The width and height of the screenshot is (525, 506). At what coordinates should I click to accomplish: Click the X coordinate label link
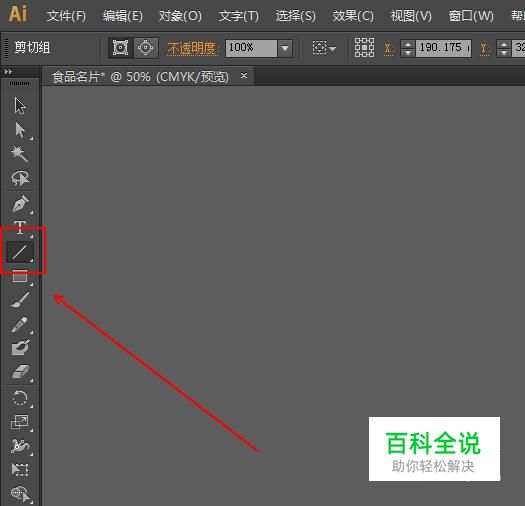[x=388, y=49]
